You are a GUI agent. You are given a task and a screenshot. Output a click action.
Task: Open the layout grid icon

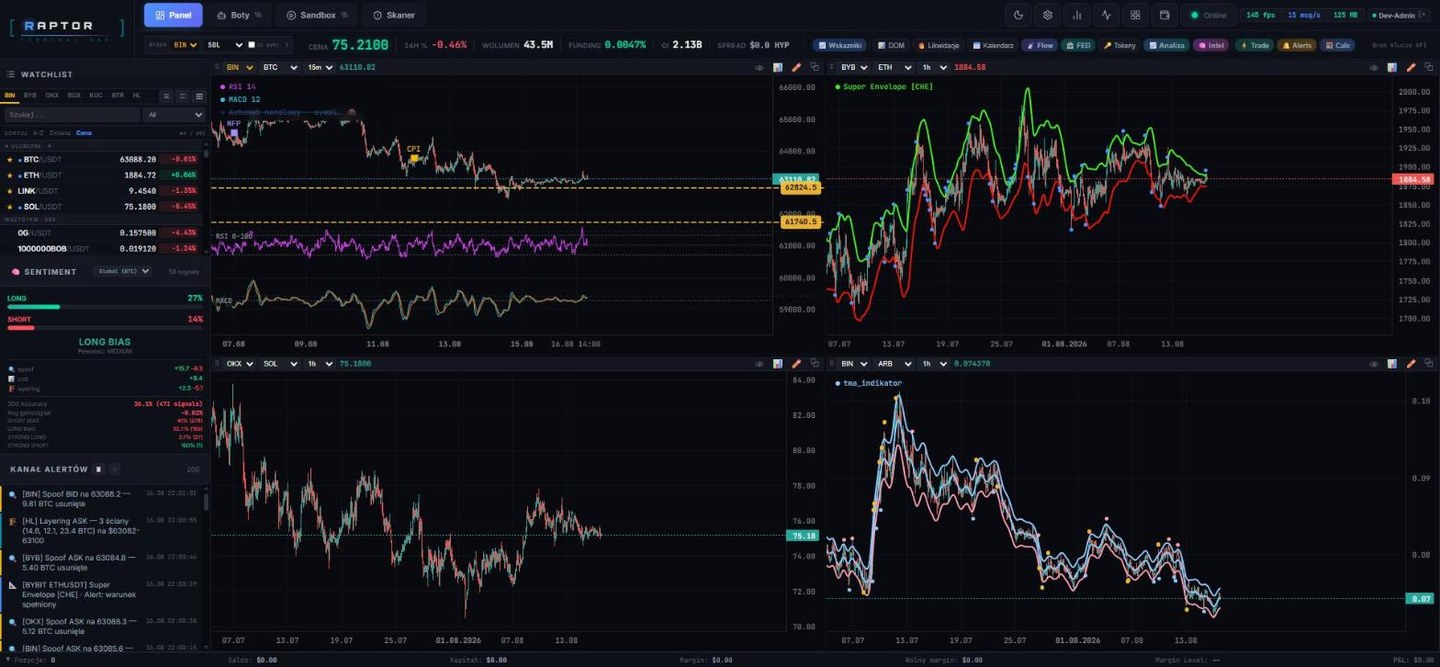(1135, 15)
